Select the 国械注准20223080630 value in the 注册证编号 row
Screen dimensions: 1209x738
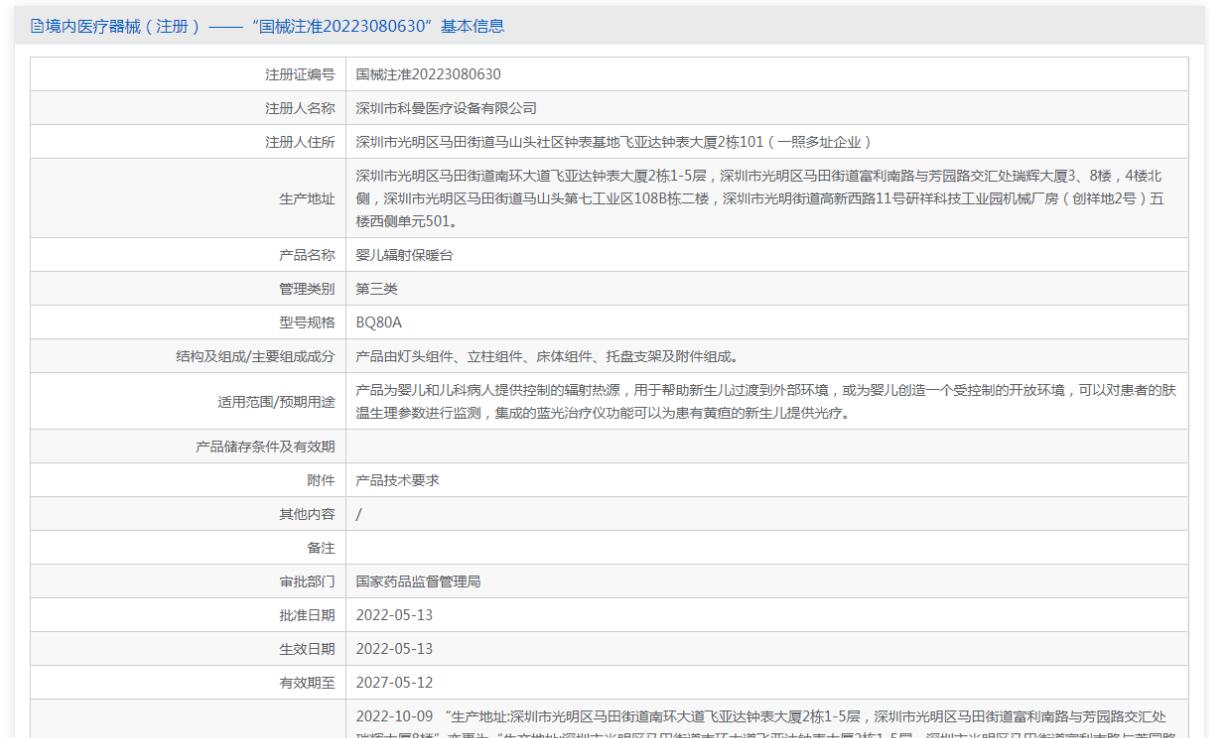pos(428,74)
